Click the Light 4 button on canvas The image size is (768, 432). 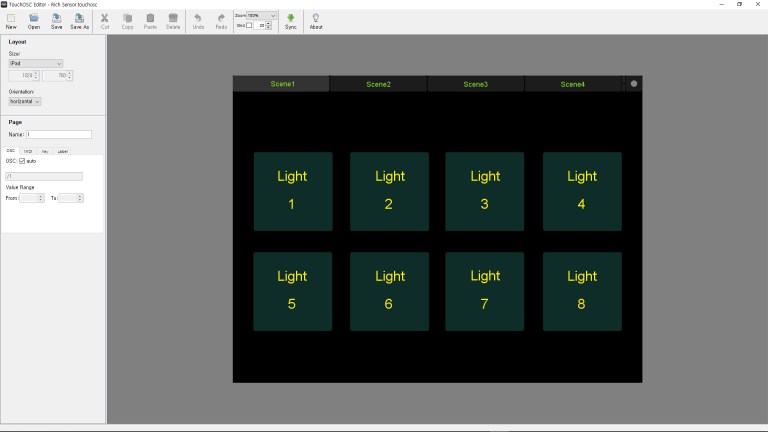[x=582, y=191]
